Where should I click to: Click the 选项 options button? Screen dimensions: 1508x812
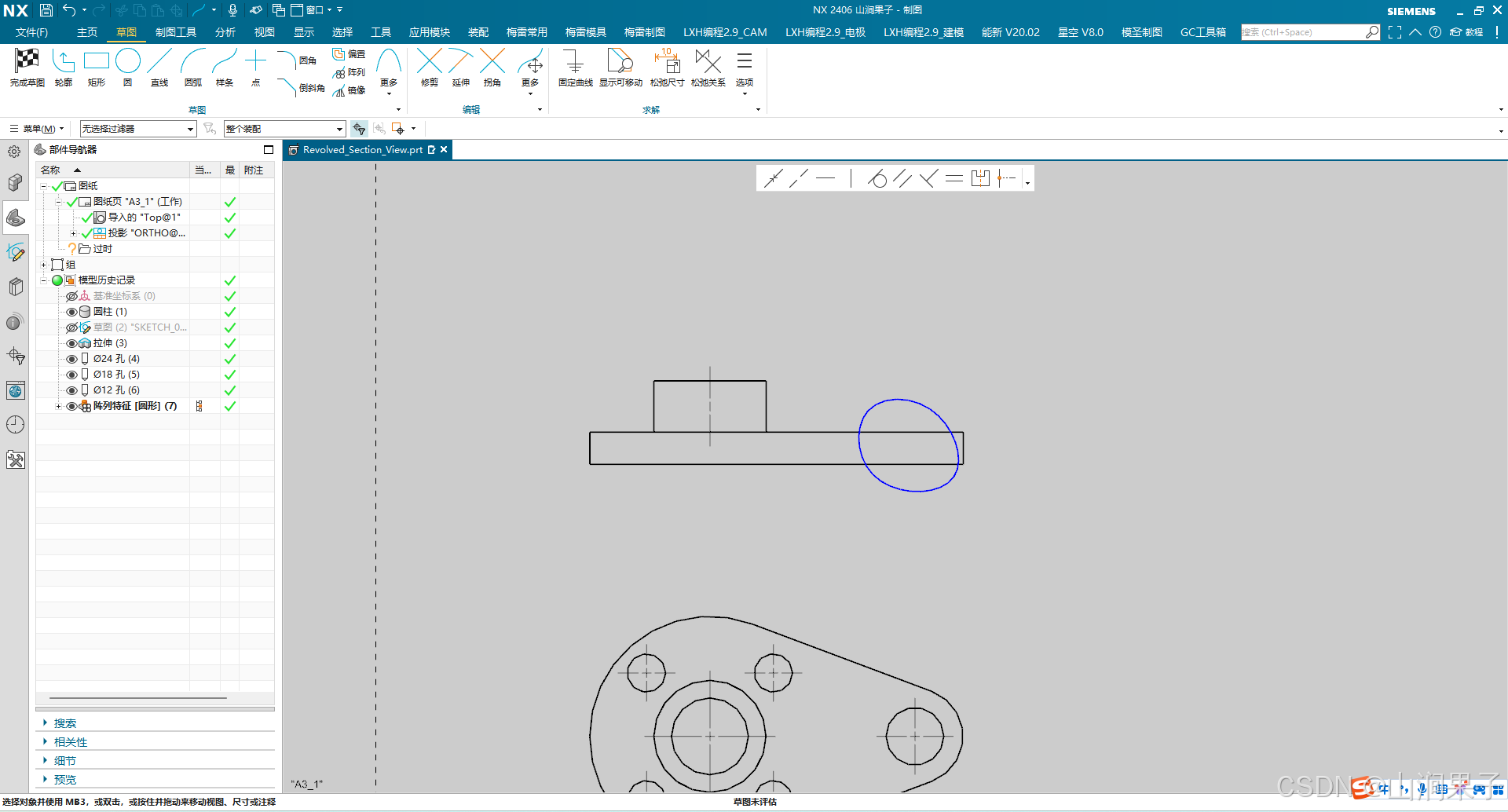[745, 71]
